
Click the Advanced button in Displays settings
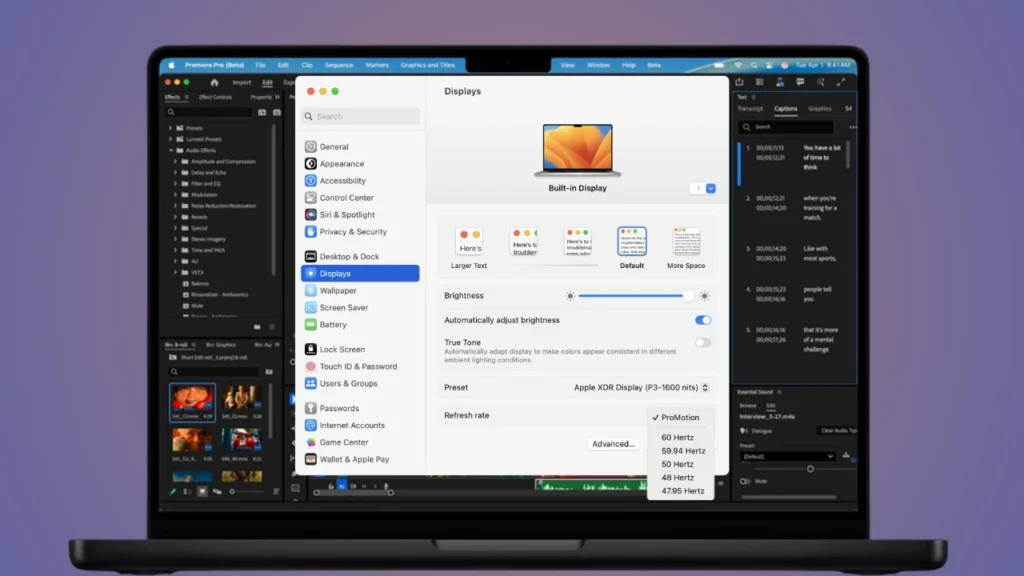pyautogui.click(x=612, y=443)
